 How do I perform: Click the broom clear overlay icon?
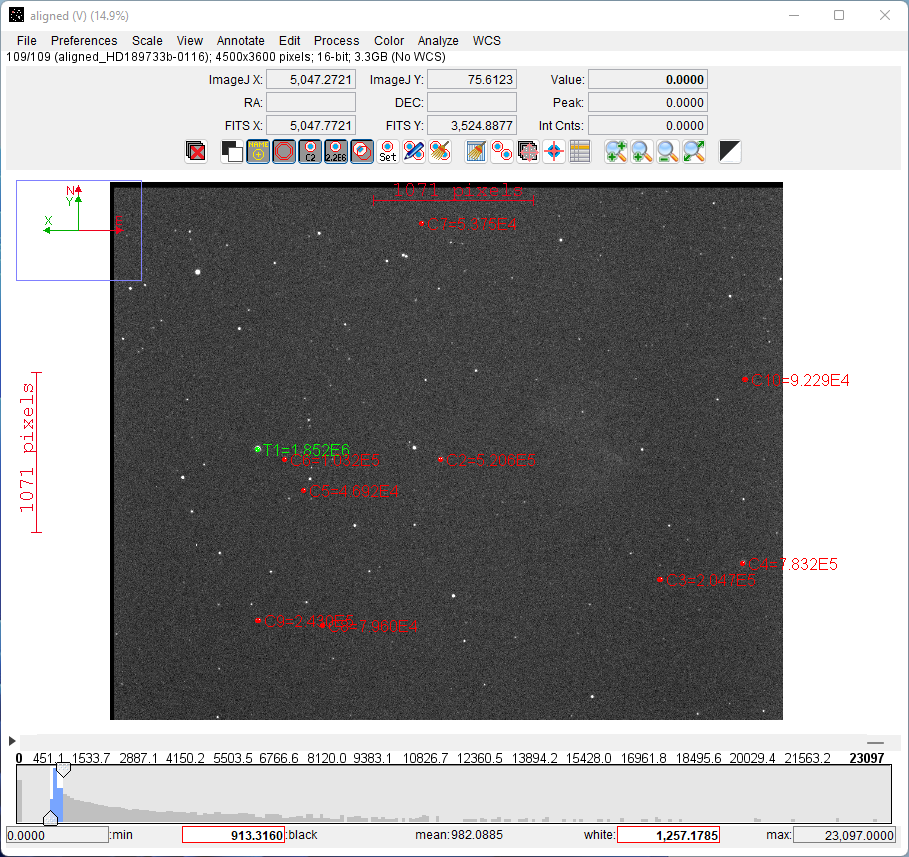(x=440, y=151)
